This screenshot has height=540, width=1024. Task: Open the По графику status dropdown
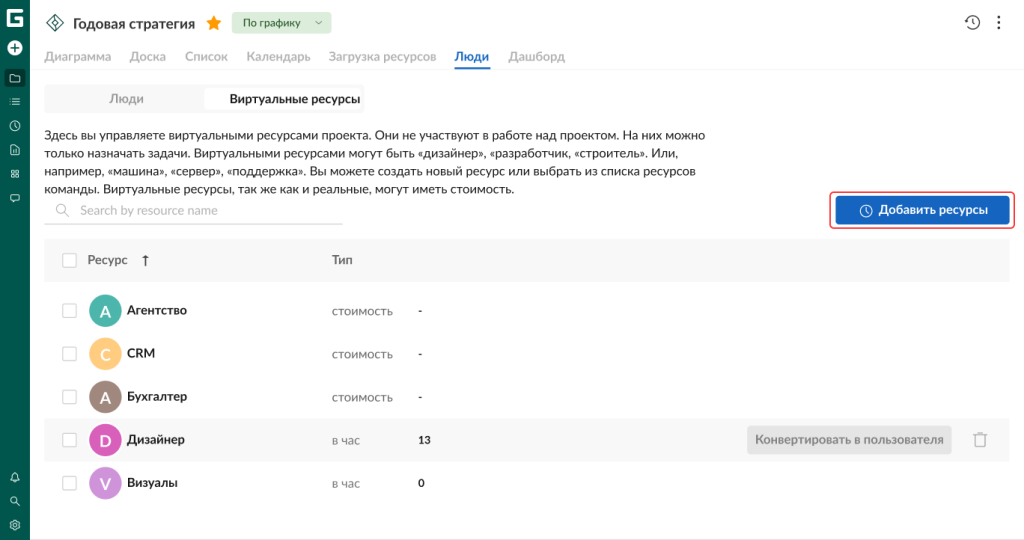[x=281, y=23]
